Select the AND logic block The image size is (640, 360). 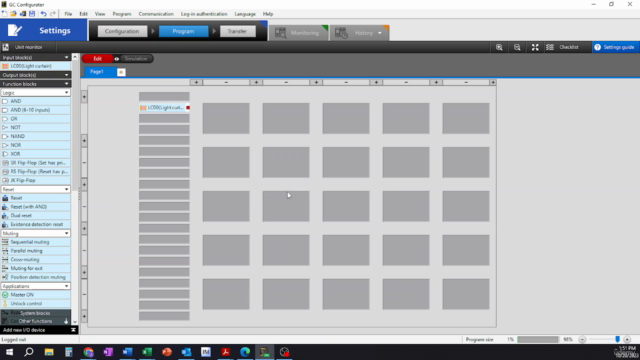[36, 101]
